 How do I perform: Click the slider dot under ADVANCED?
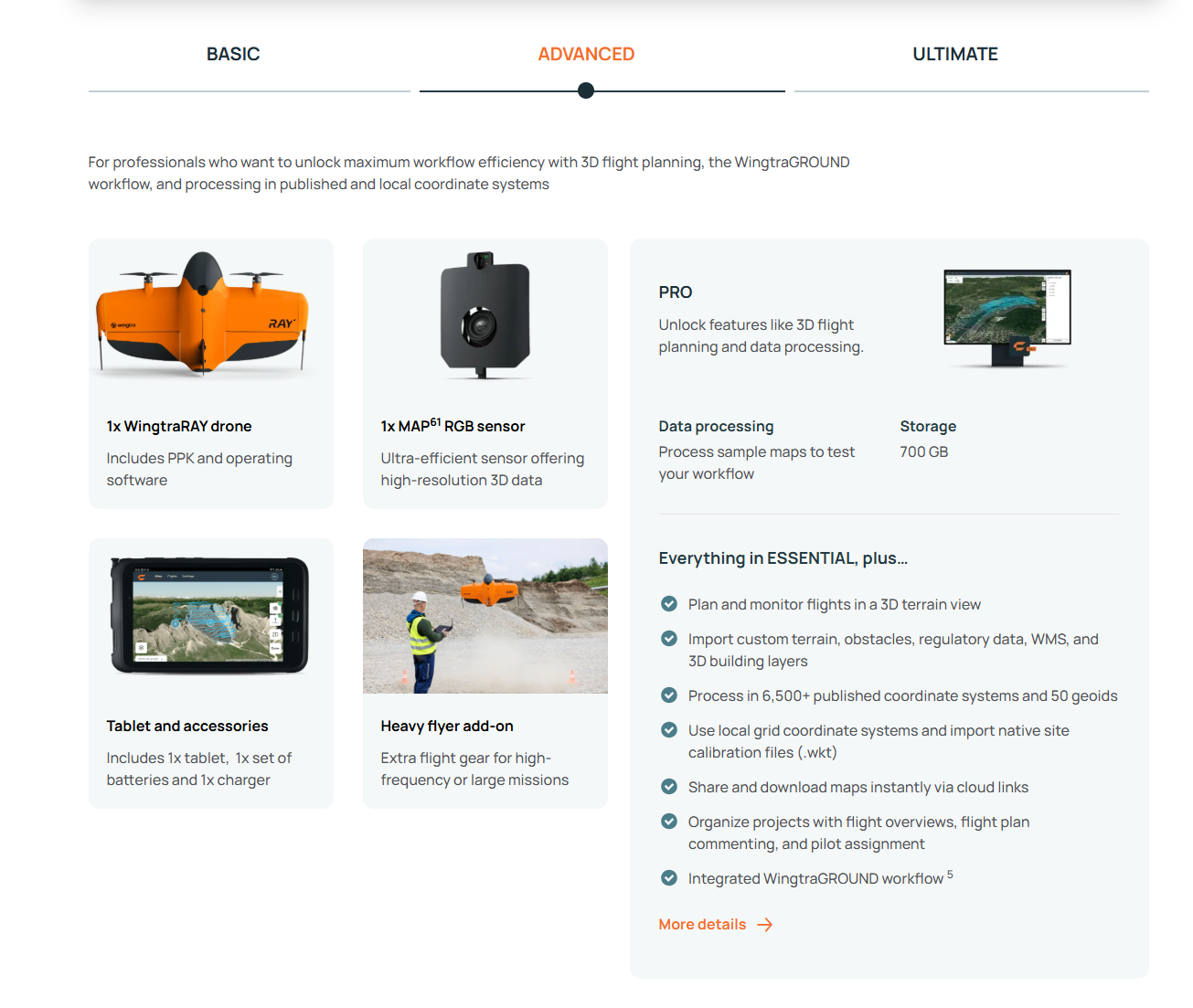(586, 90)
